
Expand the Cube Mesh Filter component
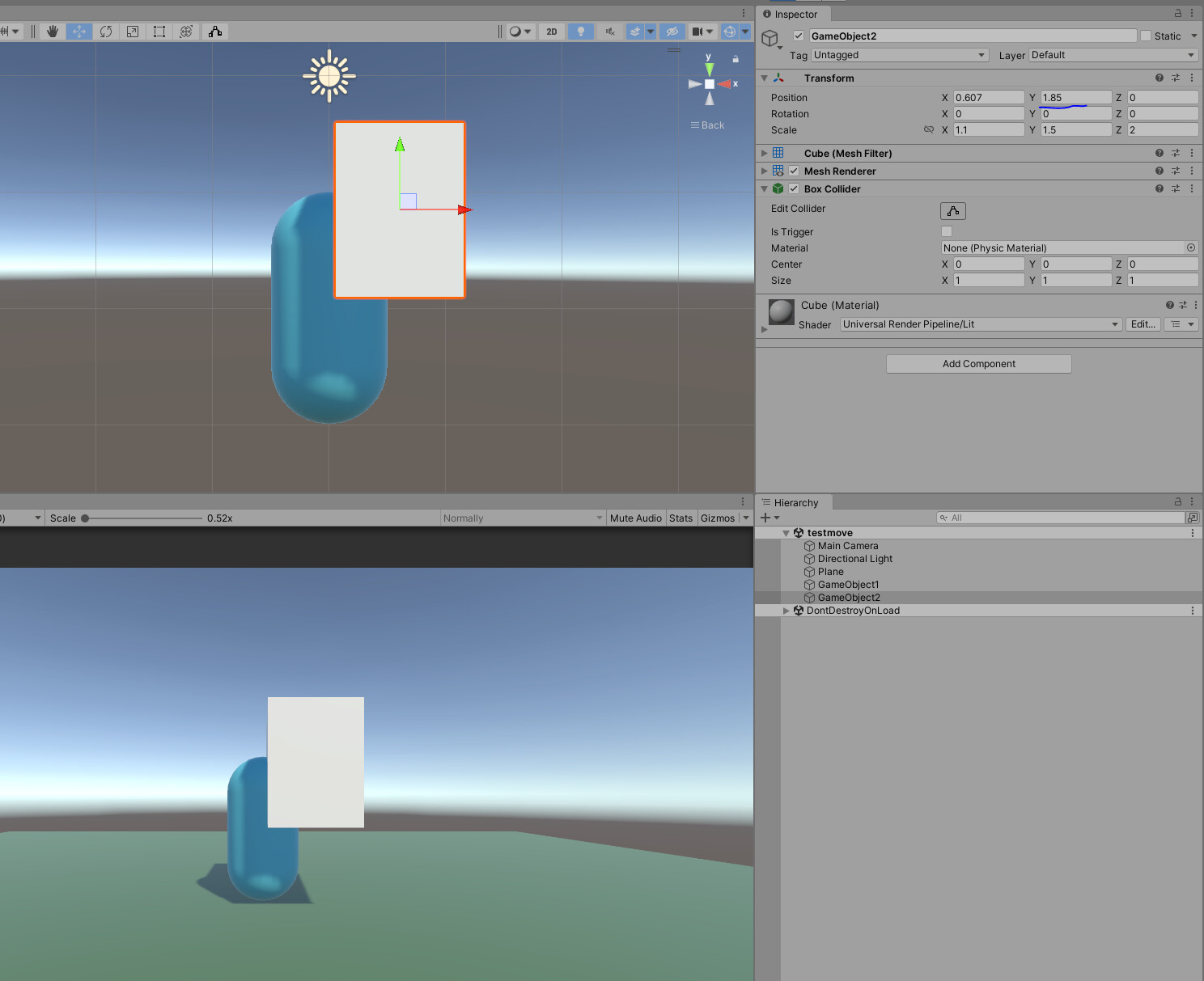point(764,153)
